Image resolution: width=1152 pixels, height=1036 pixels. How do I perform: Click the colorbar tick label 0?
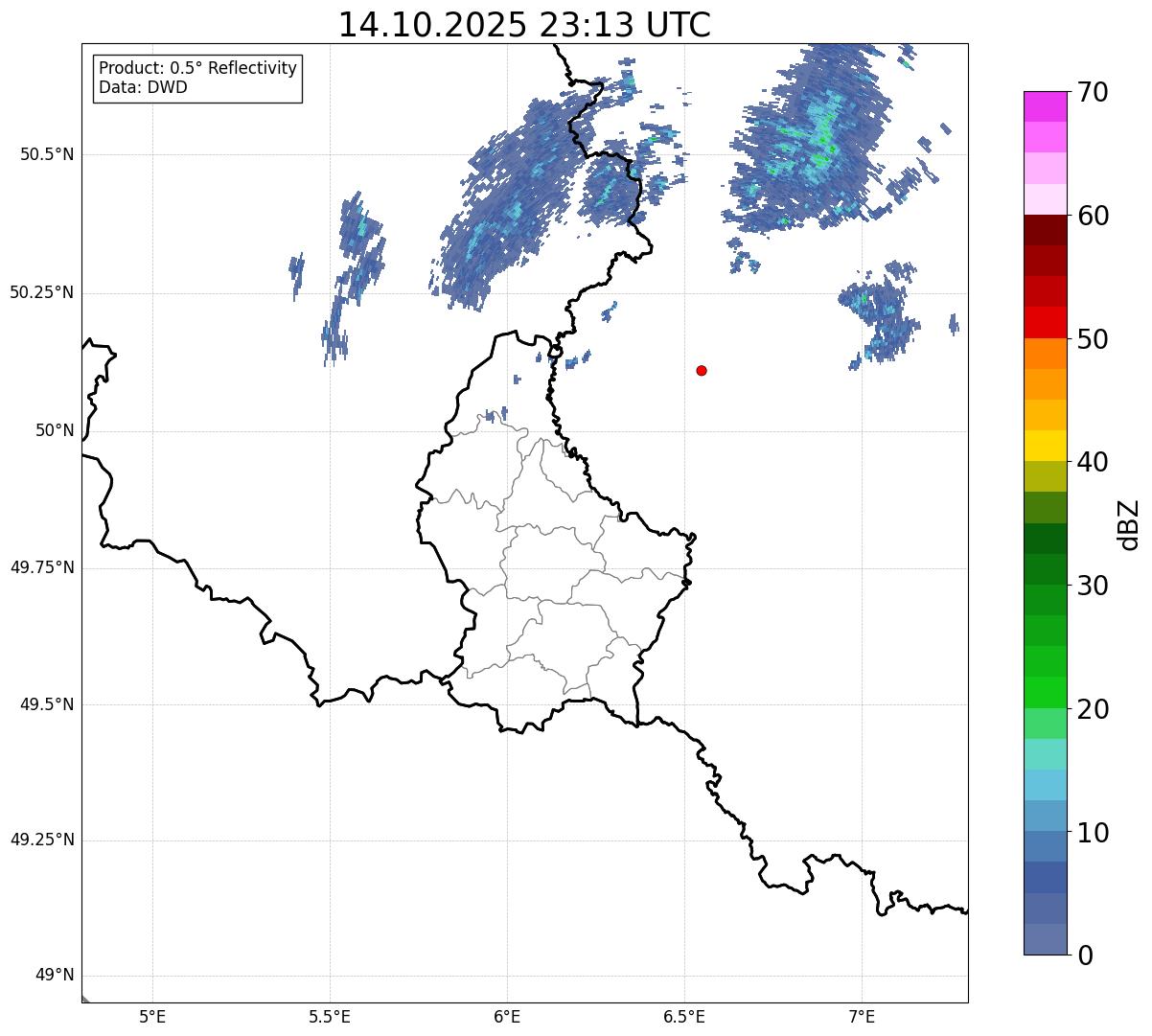(x=1085, y=955)
